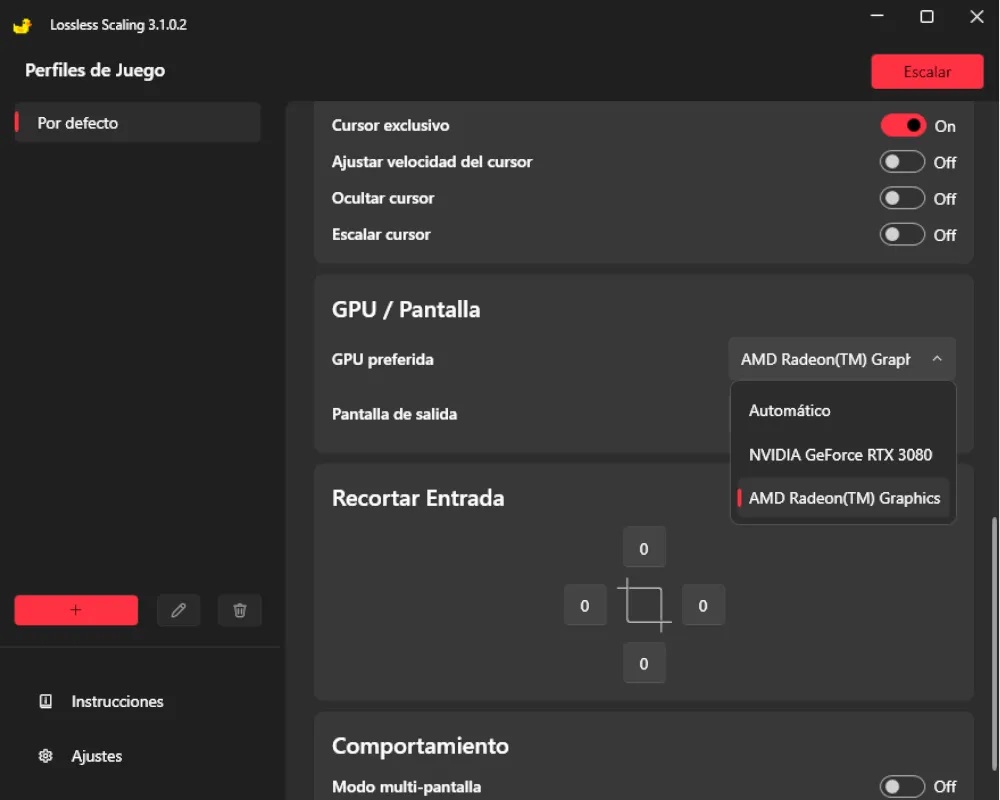Choose NVIDIA GeForce RTX 3080 option
Screen dimensions: 1000x800
point(842,454)
